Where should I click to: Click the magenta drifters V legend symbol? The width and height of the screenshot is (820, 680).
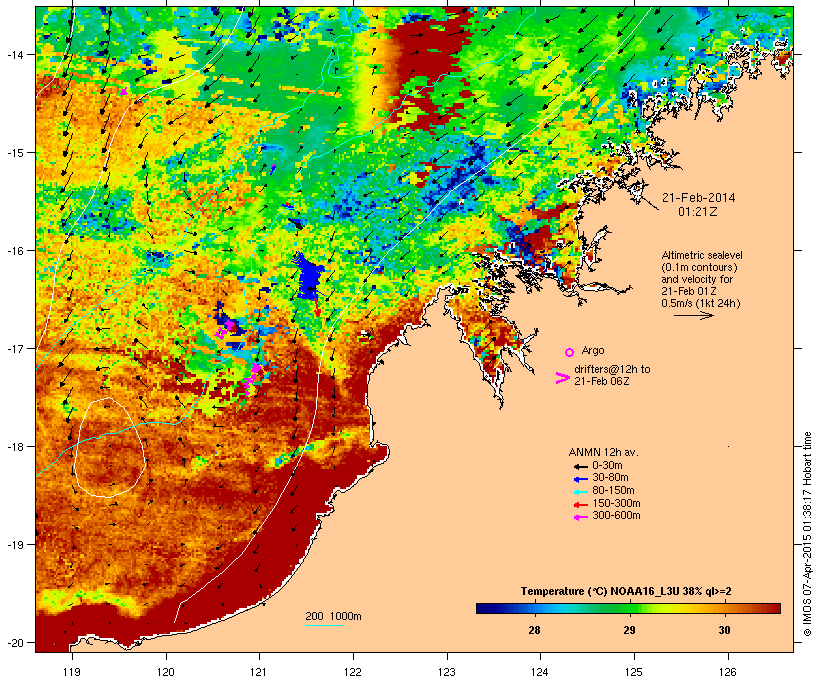(x=563, y=378)
